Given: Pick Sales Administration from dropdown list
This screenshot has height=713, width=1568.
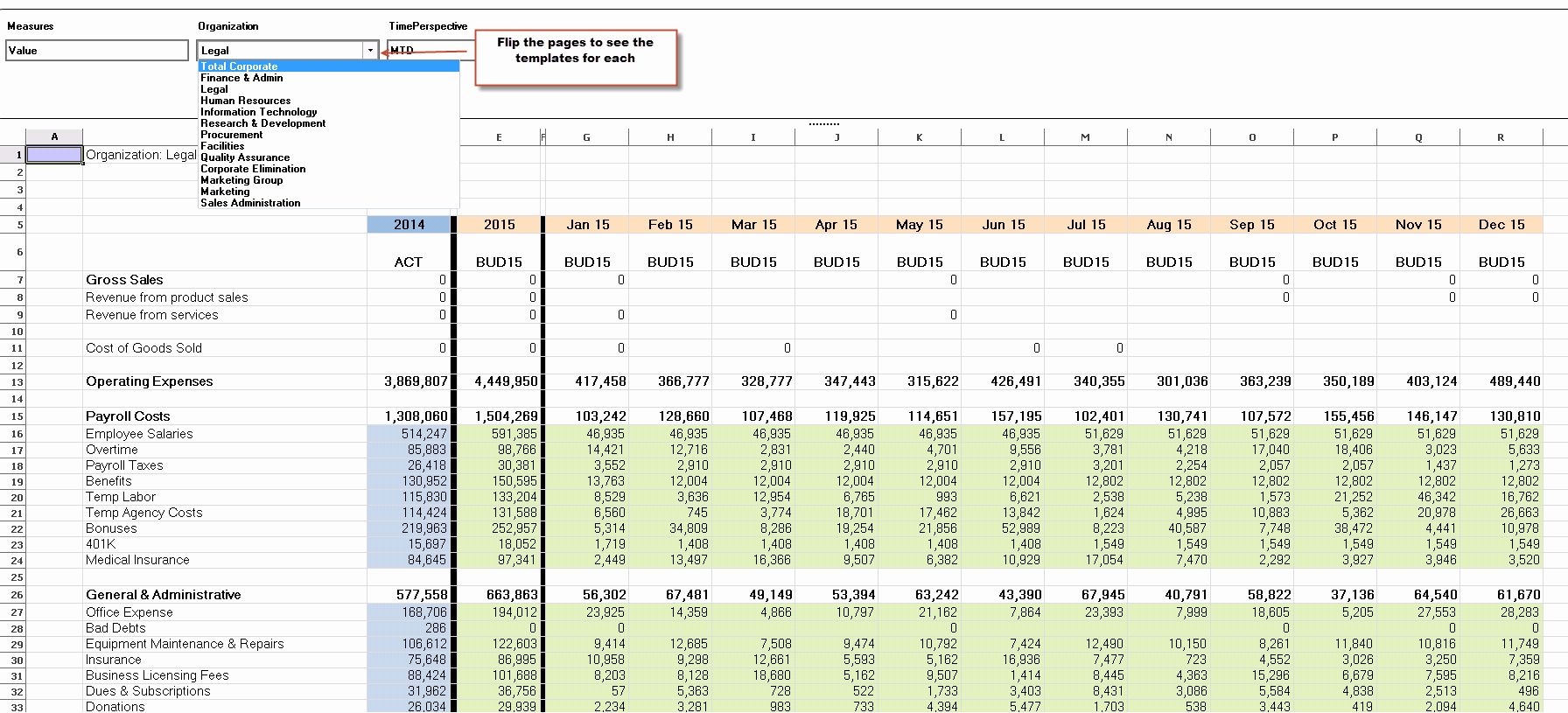Looking at the screenshot, I should (x=250, y=203).
